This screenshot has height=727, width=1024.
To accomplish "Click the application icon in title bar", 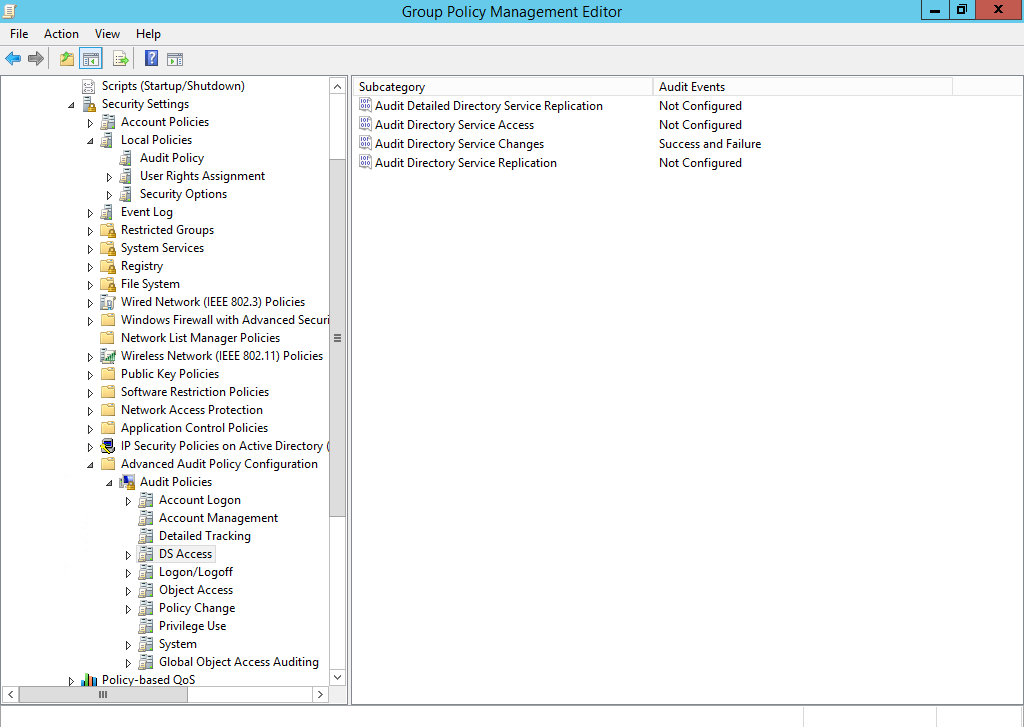I will (x=10, y=11).
